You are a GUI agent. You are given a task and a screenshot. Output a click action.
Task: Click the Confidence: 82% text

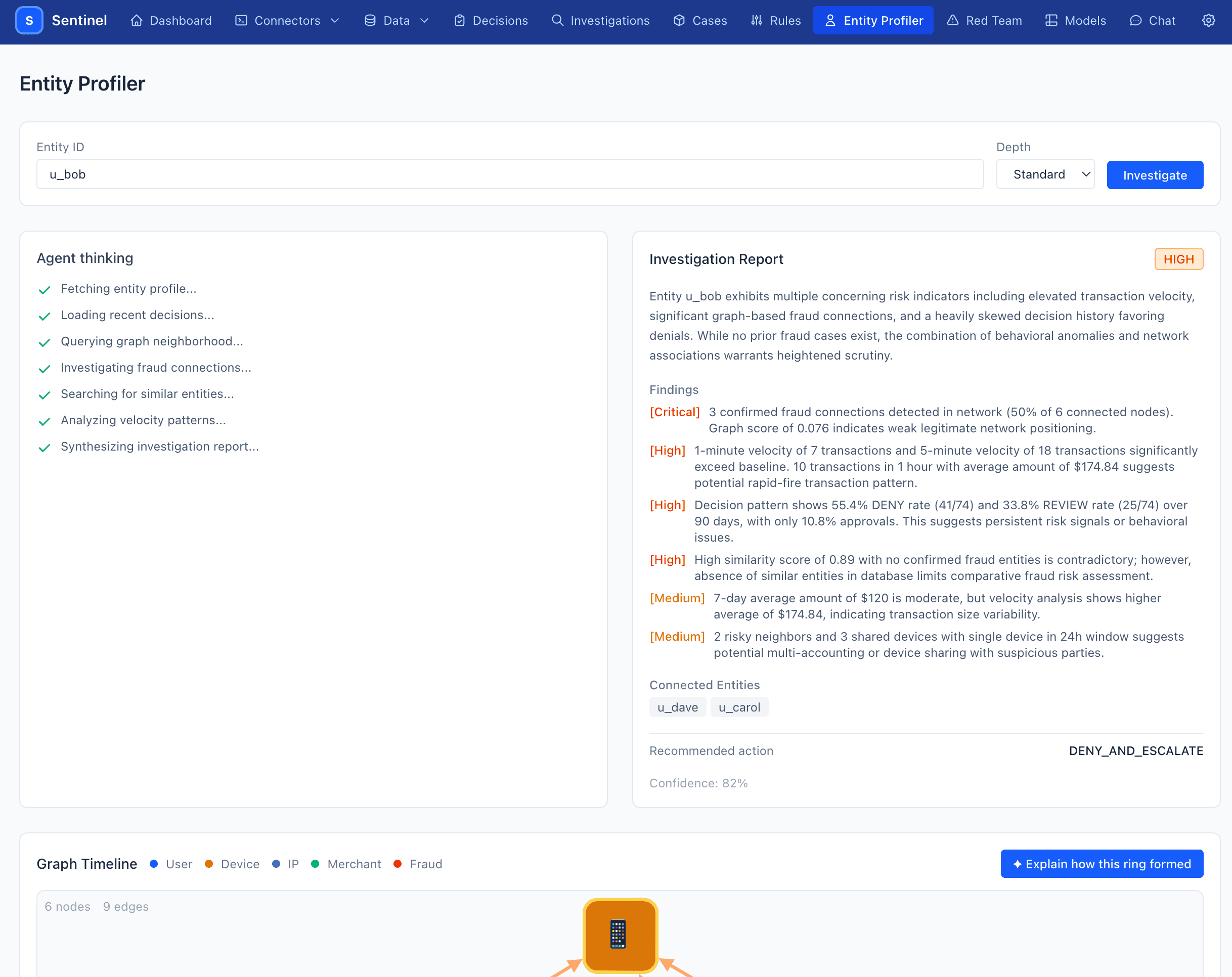pyautogui.click(x=698, y=783)
